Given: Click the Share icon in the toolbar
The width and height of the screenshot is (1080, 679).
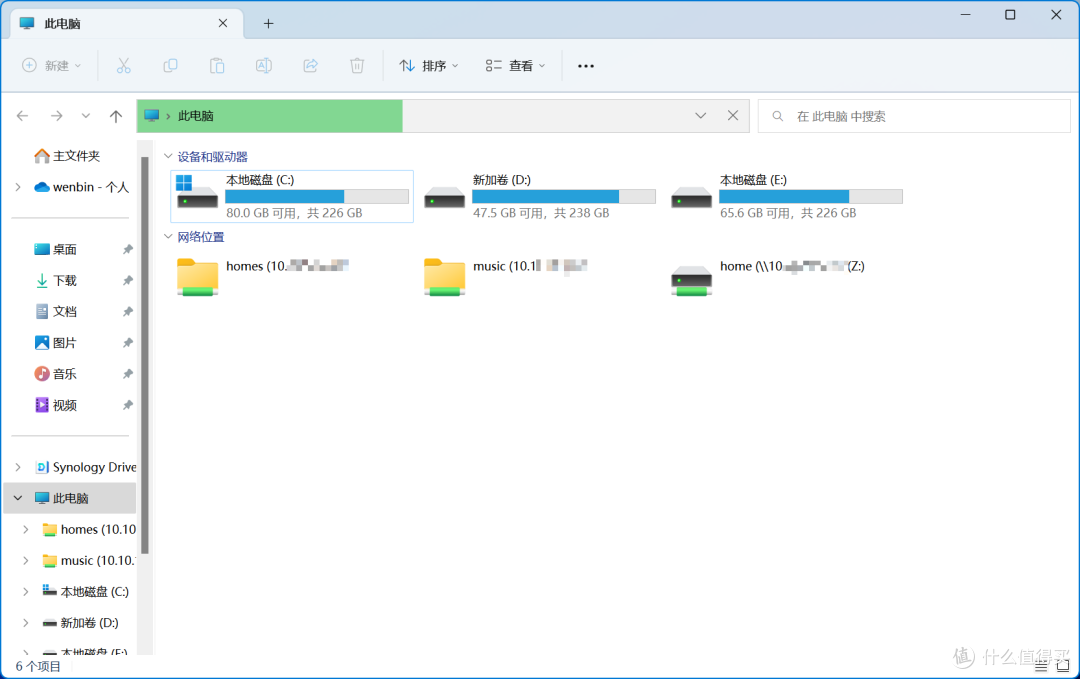Looking at the screenshot, I should (x=310, y=65).
